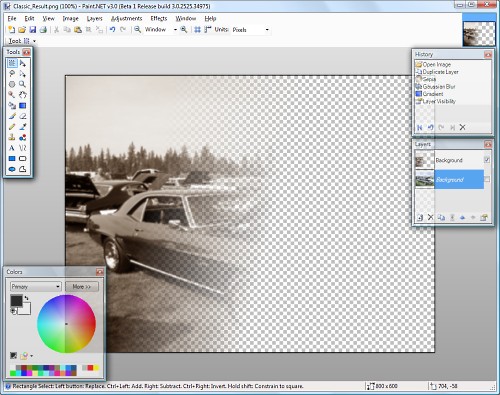Click the Zoom In toolbar icon
Viewport: 500px width, 395px height.
(184, 30)
